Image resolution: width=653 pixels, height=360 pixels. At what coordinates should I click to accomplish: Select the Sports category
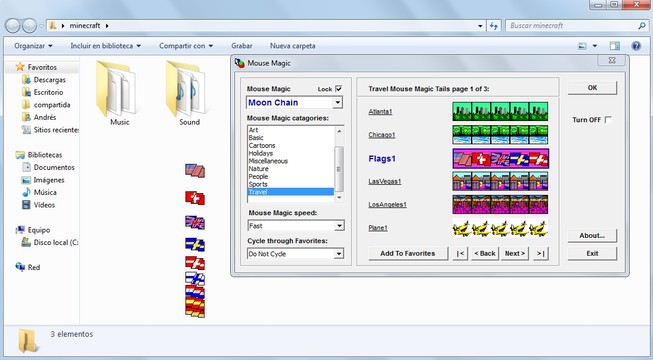(x=258, y=184)
